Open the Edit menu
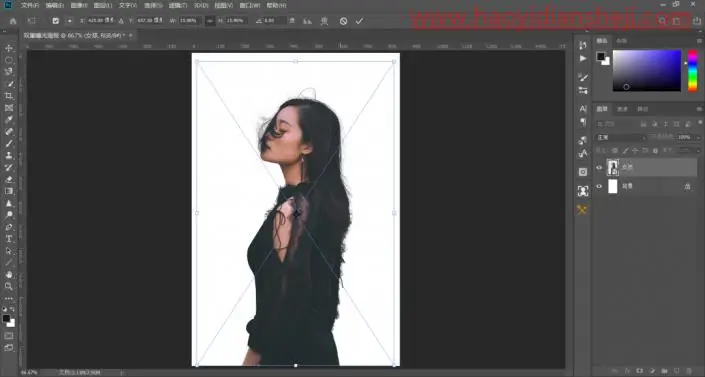705x377 pixels. click(54, 5)
